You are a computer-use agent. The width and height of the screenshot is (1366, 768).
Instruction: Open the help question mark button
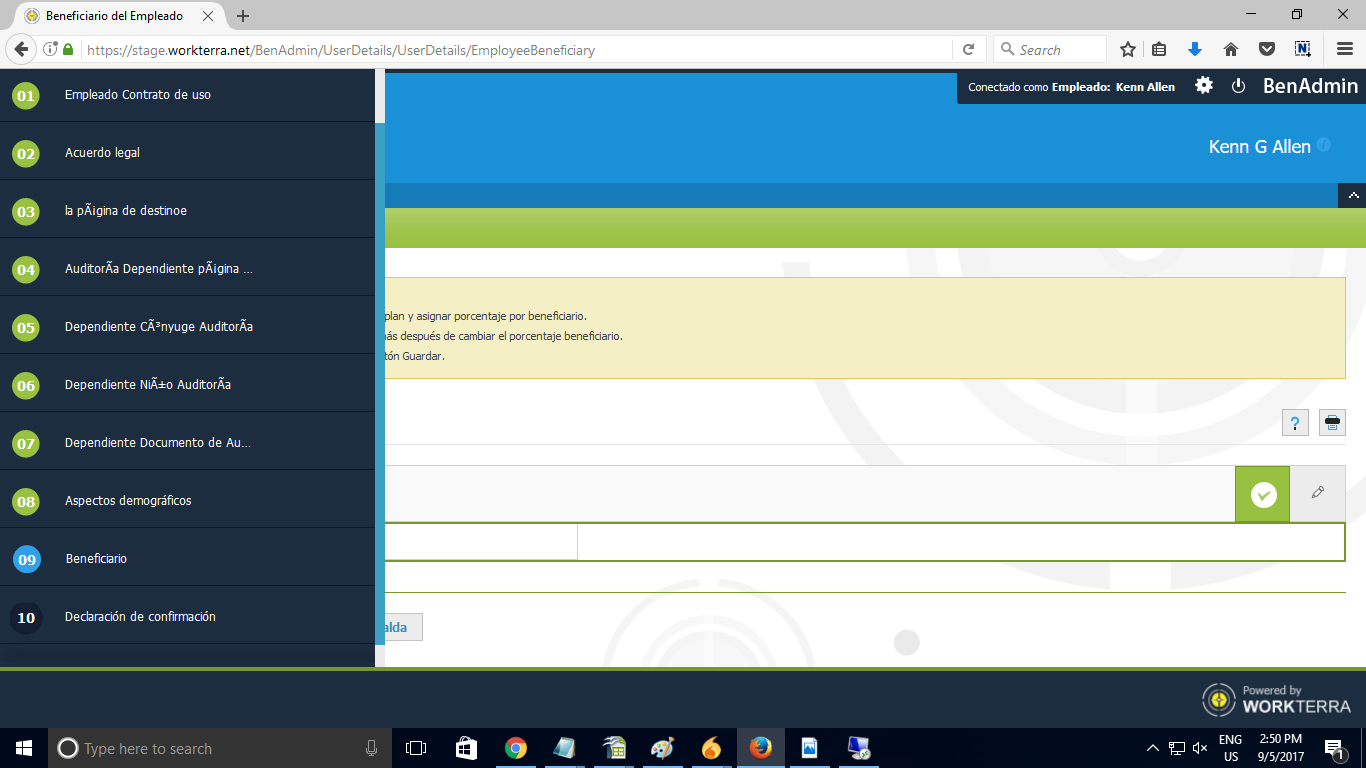(1295, 423)
